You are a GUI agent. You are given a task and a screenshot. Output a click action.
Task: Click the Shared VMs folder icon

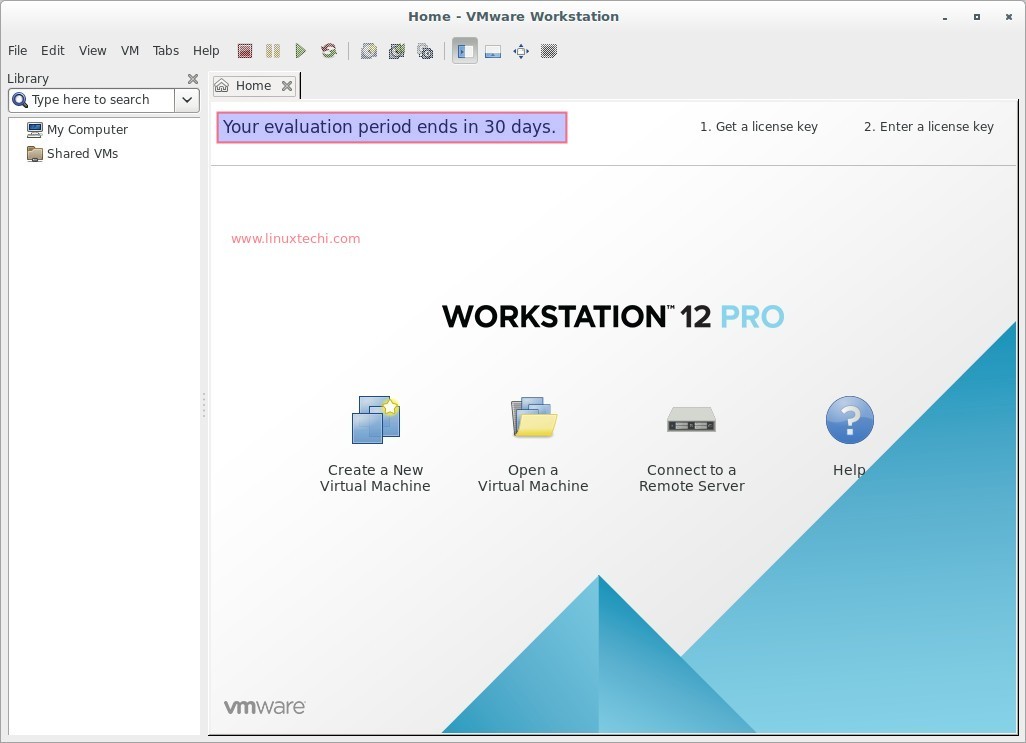pos(34,154)
